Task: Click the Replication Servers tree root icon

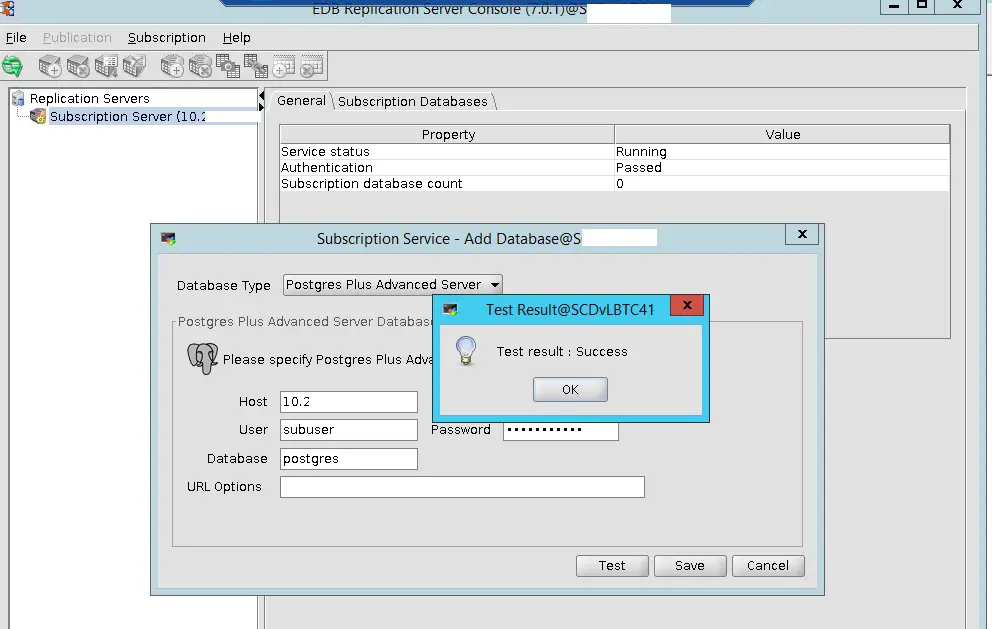Action: pos(18,99)
